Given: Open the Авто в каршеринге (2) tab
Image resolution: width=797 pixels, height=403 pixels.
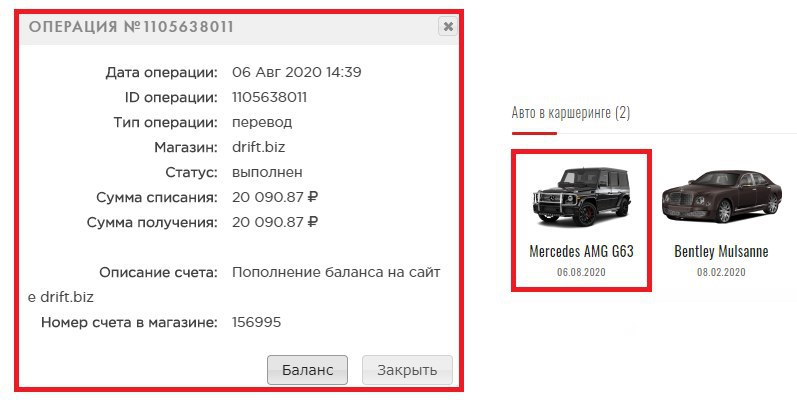Looking at the screenshot, I should [571, 113].
